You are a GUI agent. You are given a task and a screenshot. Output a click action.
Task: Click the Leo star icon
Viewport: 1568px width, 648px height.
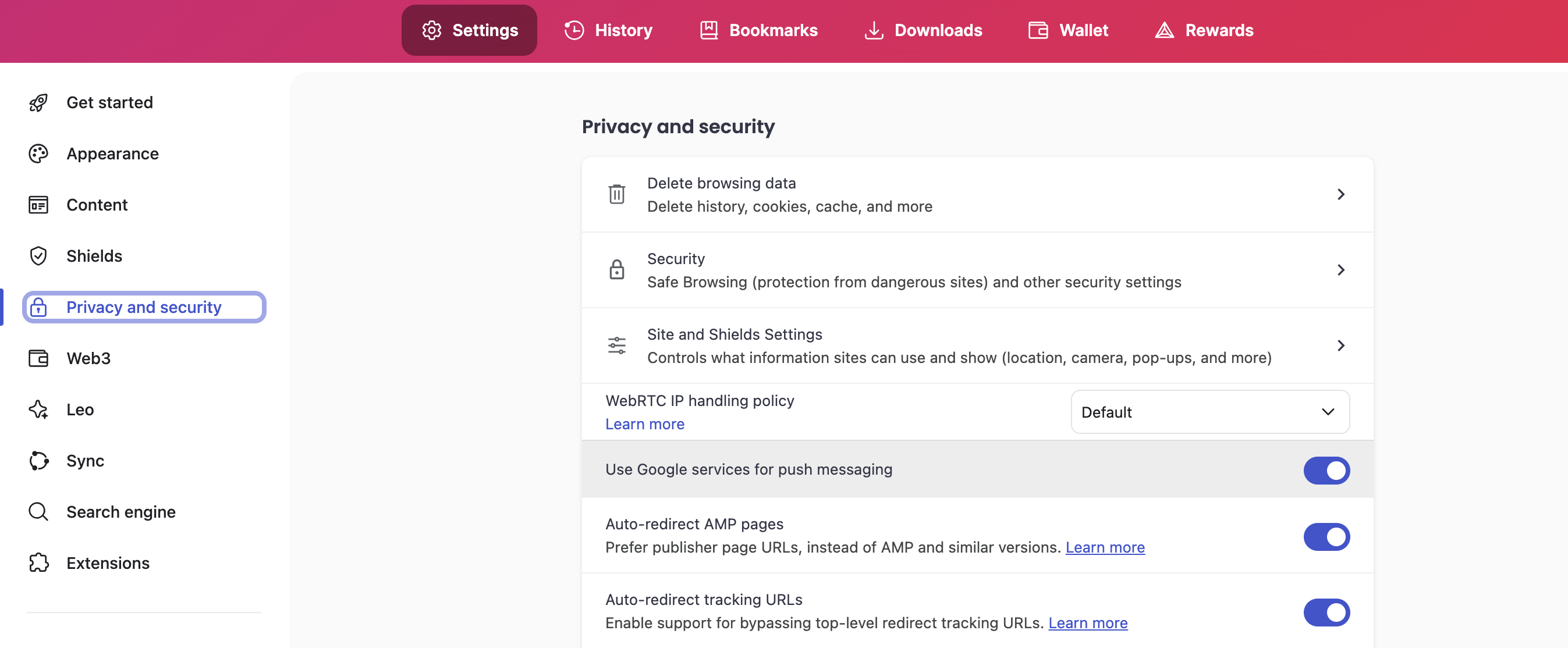(x=38, y=410)
